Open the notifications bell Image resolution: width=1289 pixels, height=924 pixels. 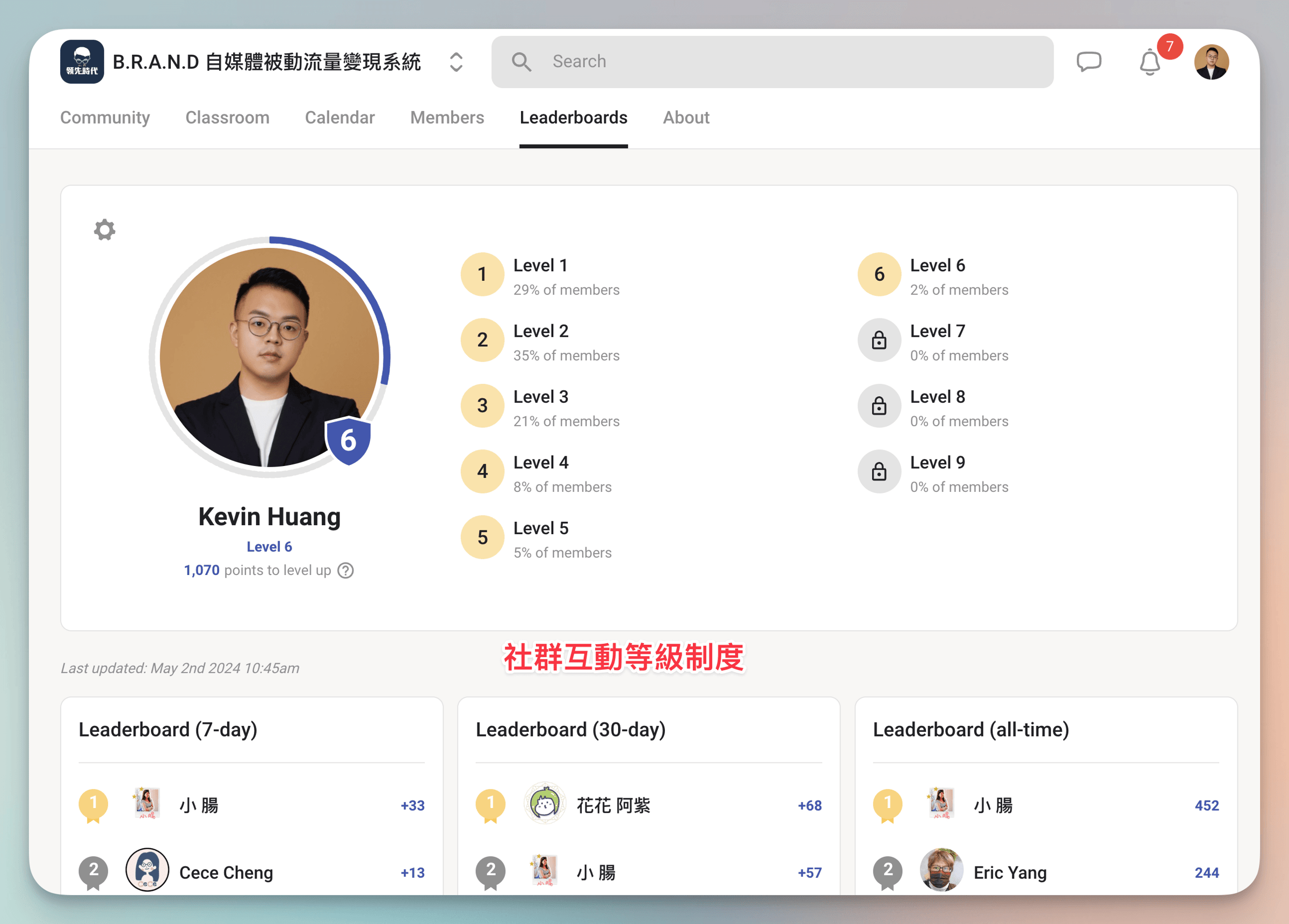pyautogui.click(x=1150, y=62)
